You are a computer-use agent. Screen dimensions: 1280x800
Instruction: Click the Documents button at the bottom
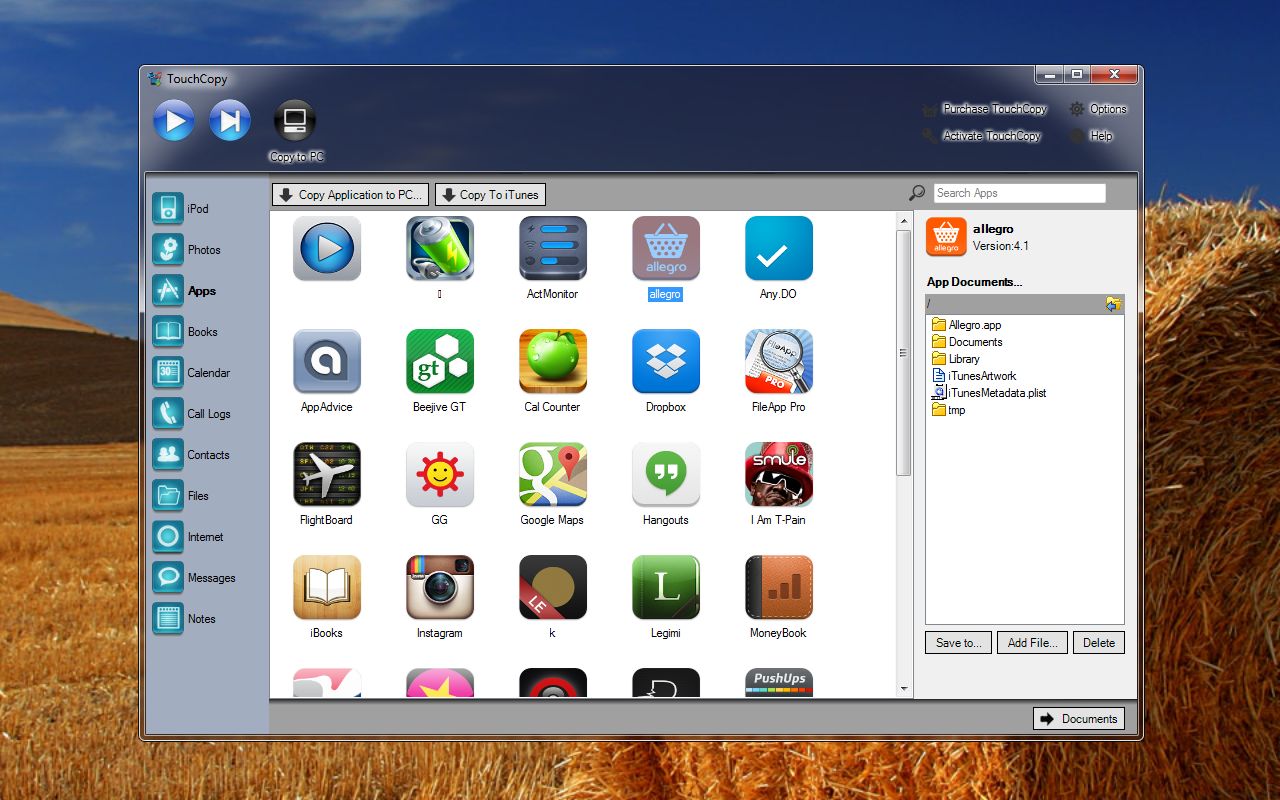click(x=1079, y=719)
